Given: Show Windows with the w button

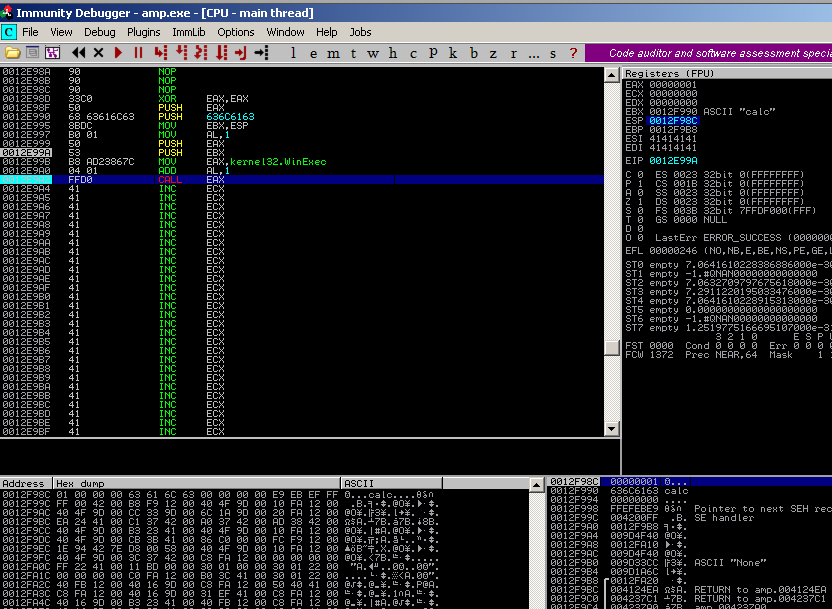Looking at the screenshot, I should click(x=373, y=53).
